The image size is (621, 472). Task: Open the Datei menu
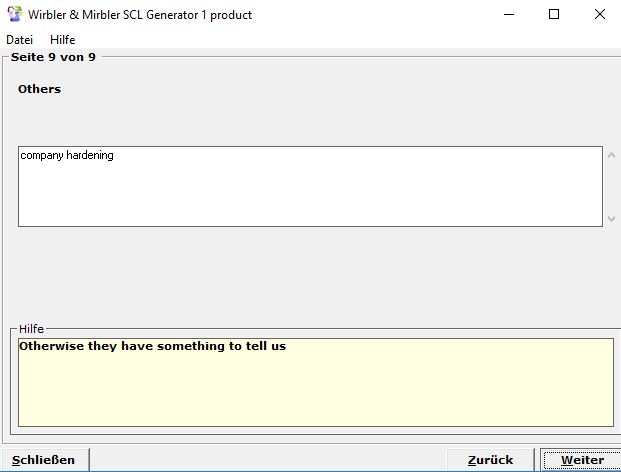click(x=19, y=39)
